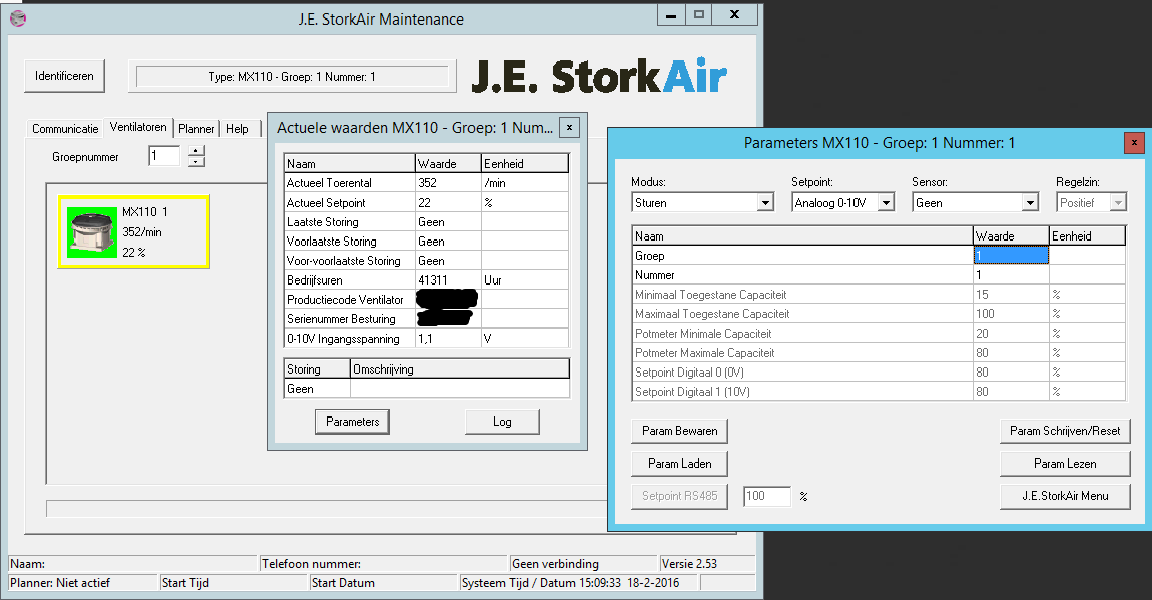The image size is (1152, 600).
Task: Maximize the J.E. StorkAir Maintenance window
Action: click(699, 15)
